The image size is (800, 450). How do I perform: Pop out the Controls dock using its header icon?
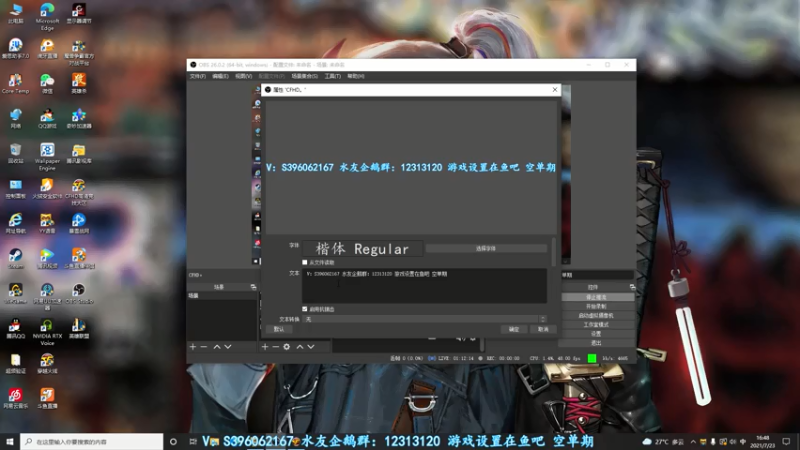pos(632,287)
